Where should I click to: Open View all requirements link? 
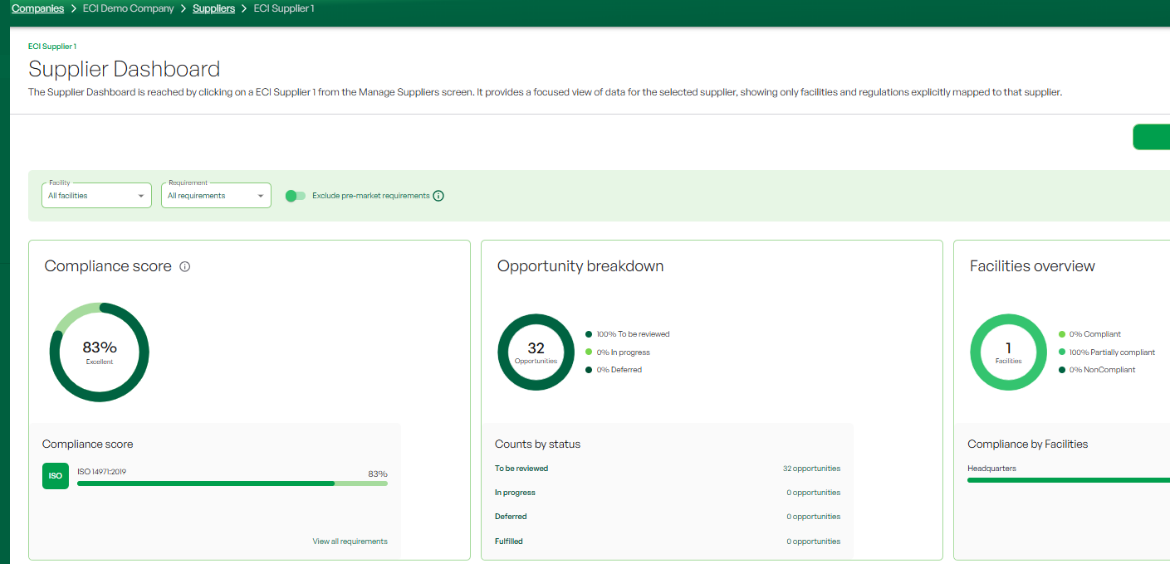point(350,541)
